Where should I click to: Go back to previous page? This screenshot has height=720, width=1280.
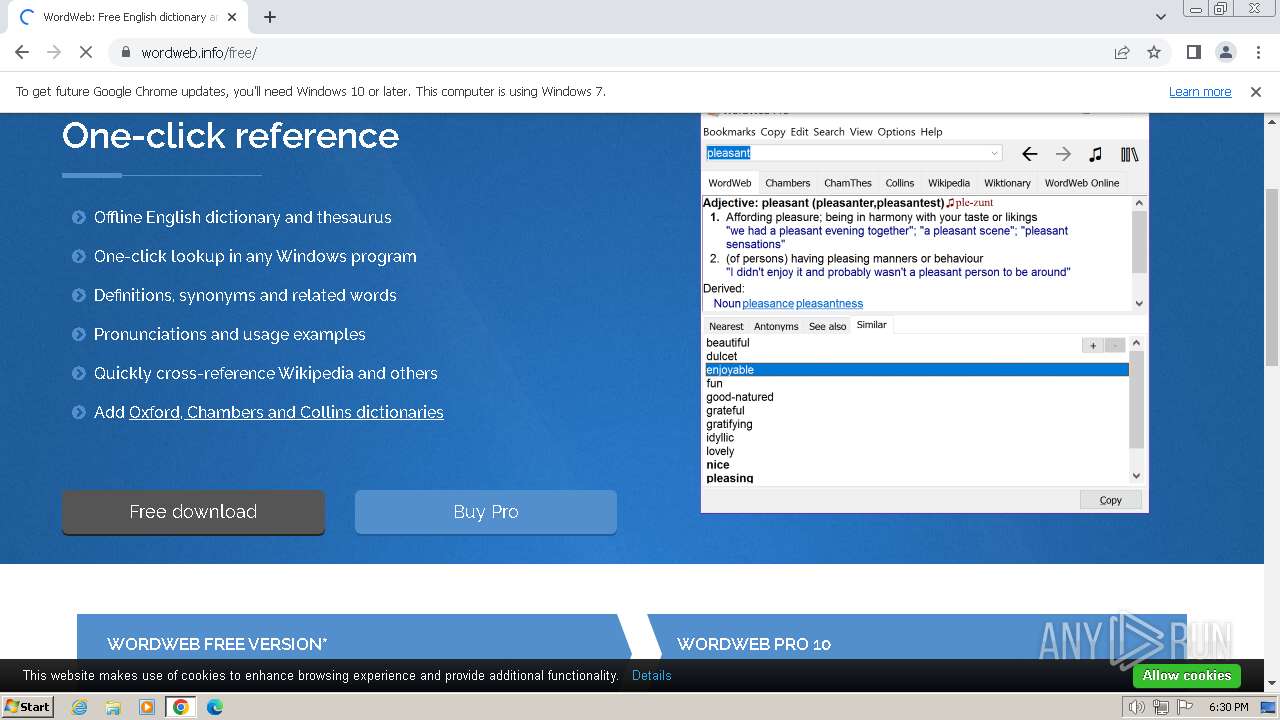click(x=22, y=53)
